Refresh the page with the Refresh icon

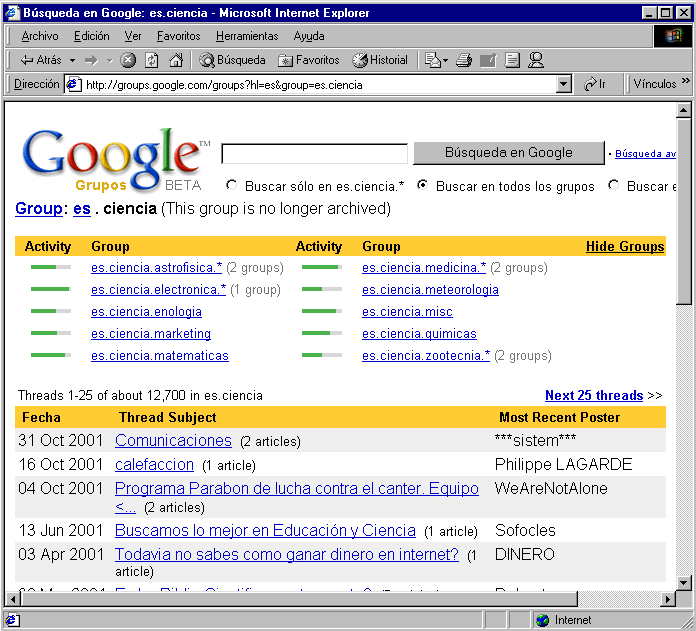tap(152, 60)
